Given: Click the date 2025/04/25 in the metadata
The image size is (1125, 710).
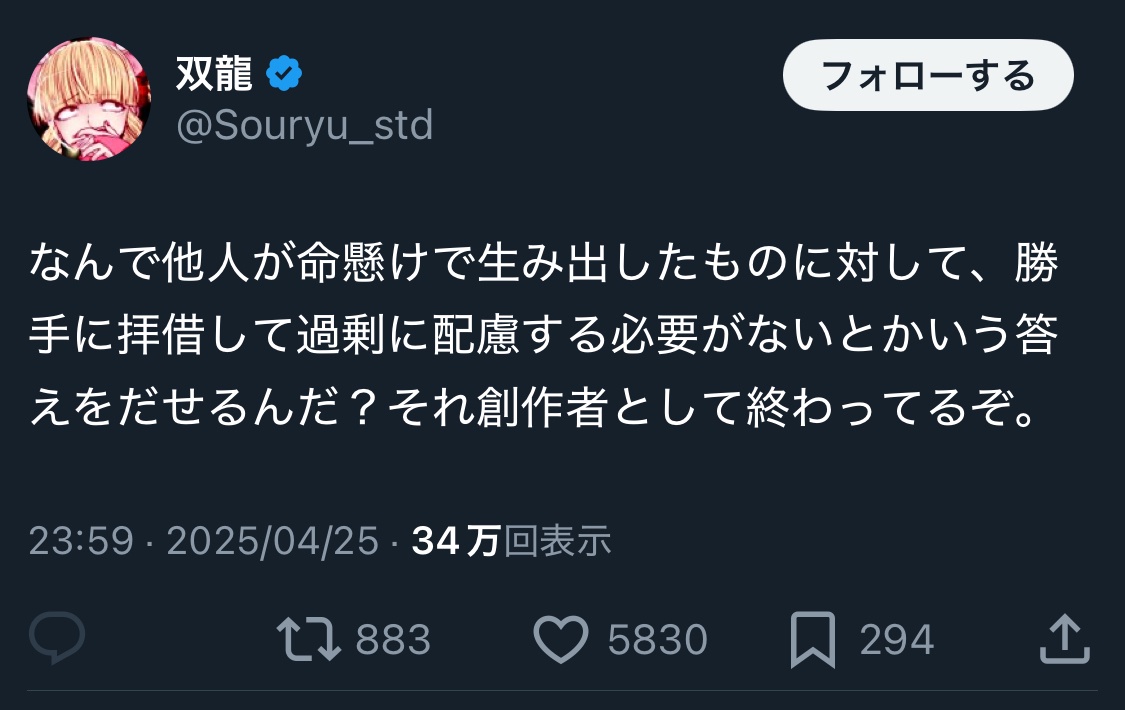Looking at the screenshot, I should (277, 540).
